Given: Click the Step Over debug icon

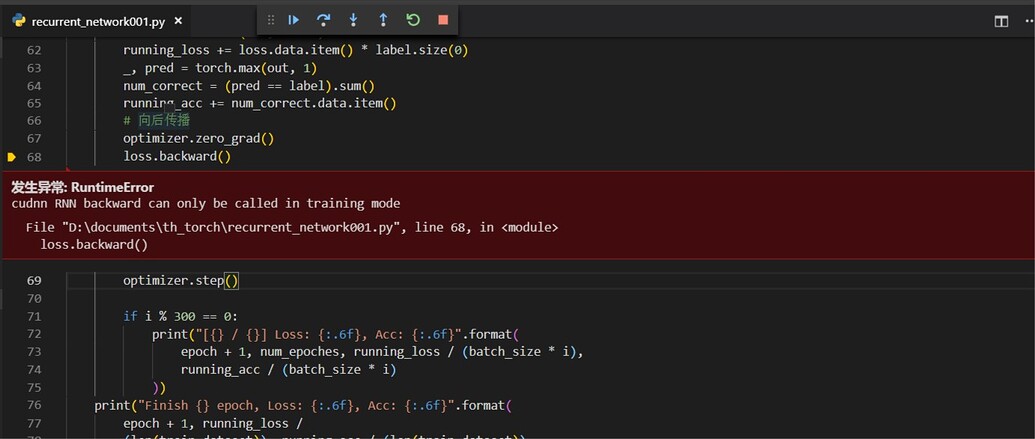Looking at the screenshot, I should pos(323,20).
